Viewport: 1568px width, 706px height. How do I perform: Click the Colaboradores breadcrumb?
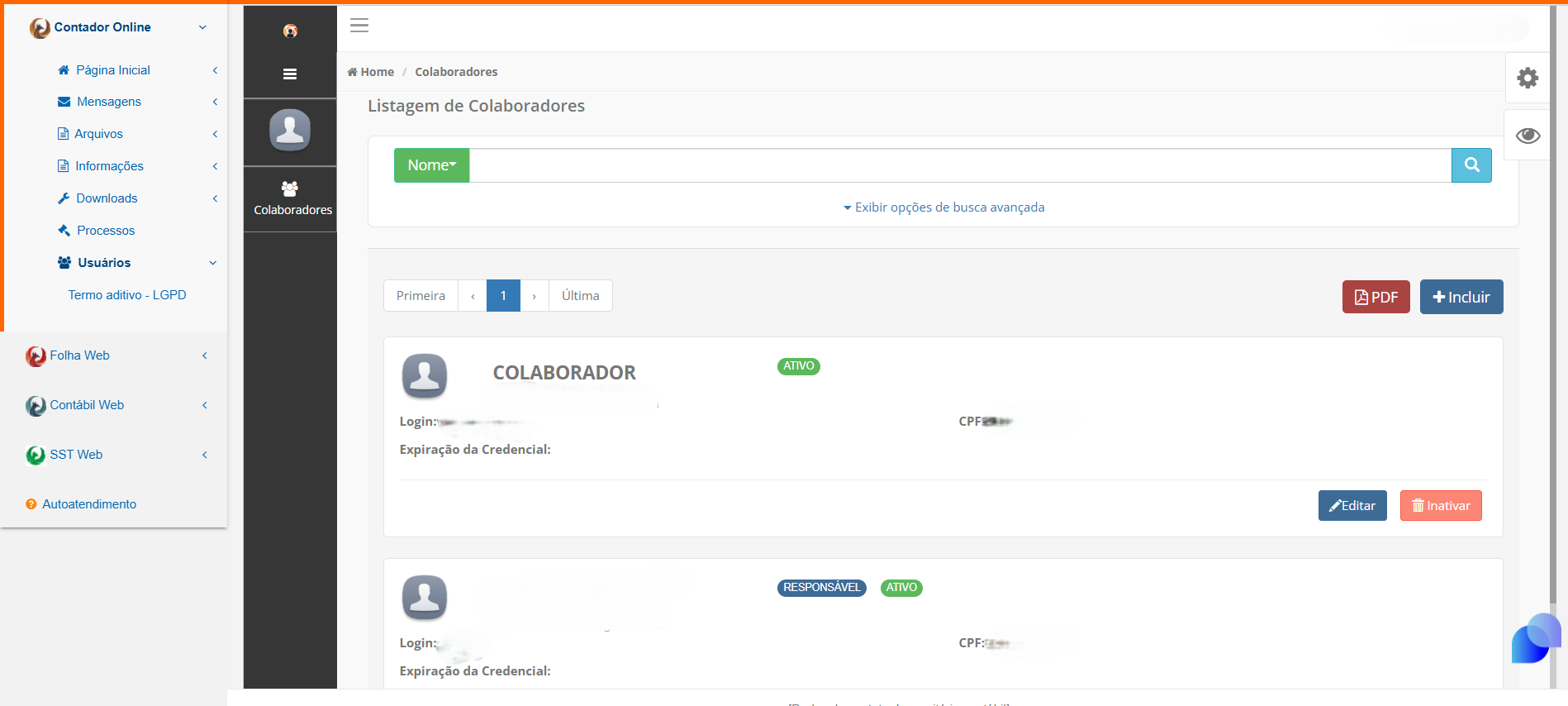(x=456, y=72)
